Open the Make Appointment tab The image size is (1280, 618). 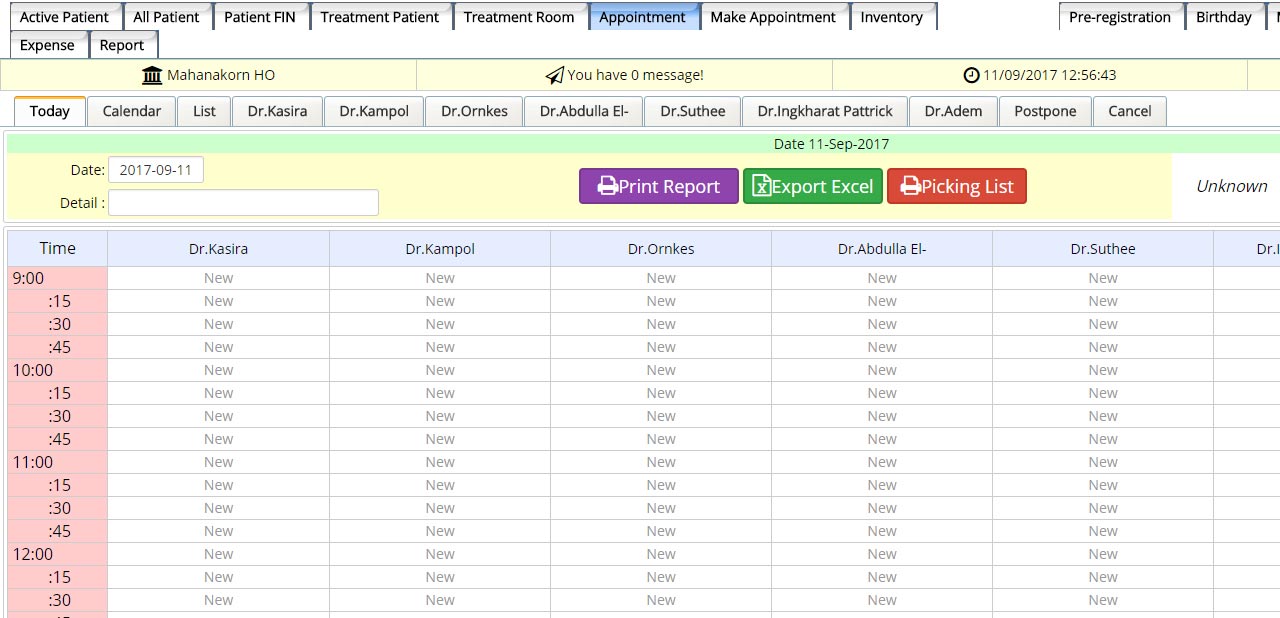[772, 17]
